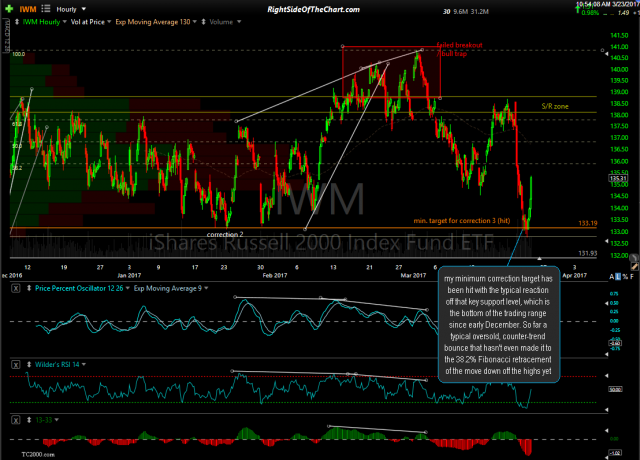Click the 141.00 price axis label
640x460 pixels.
[x=619, y=47]
